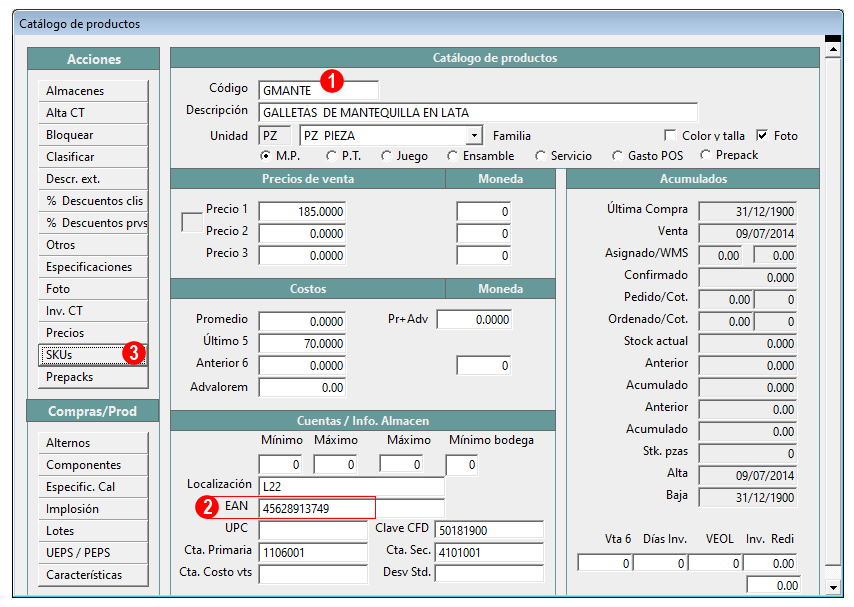The width and height of the screenshot is (854, 607).
Task: Click the Baja date field 31/12/1900
Action: tap(748, 497)
